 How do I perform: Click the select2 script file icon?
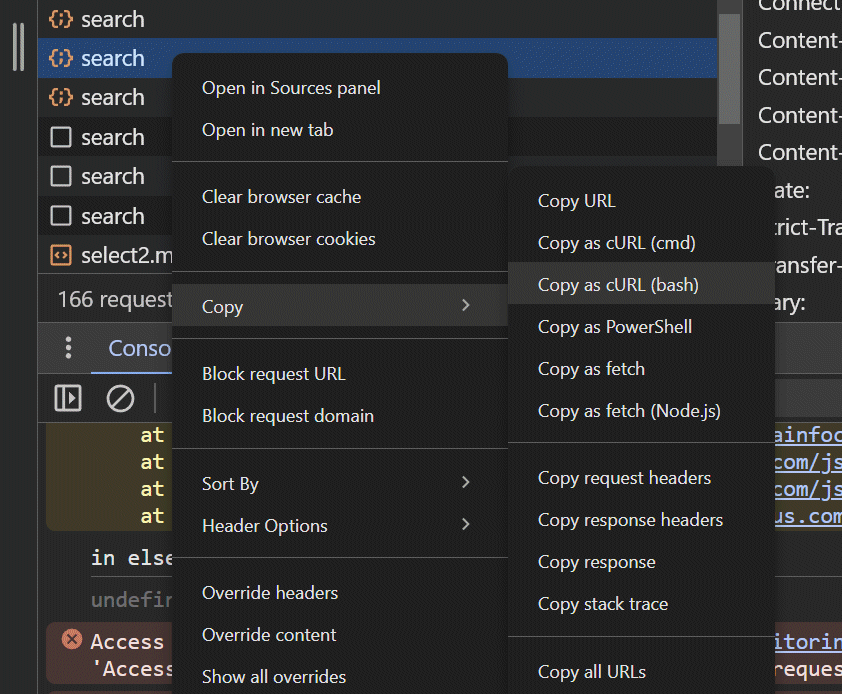pos(61,255)
